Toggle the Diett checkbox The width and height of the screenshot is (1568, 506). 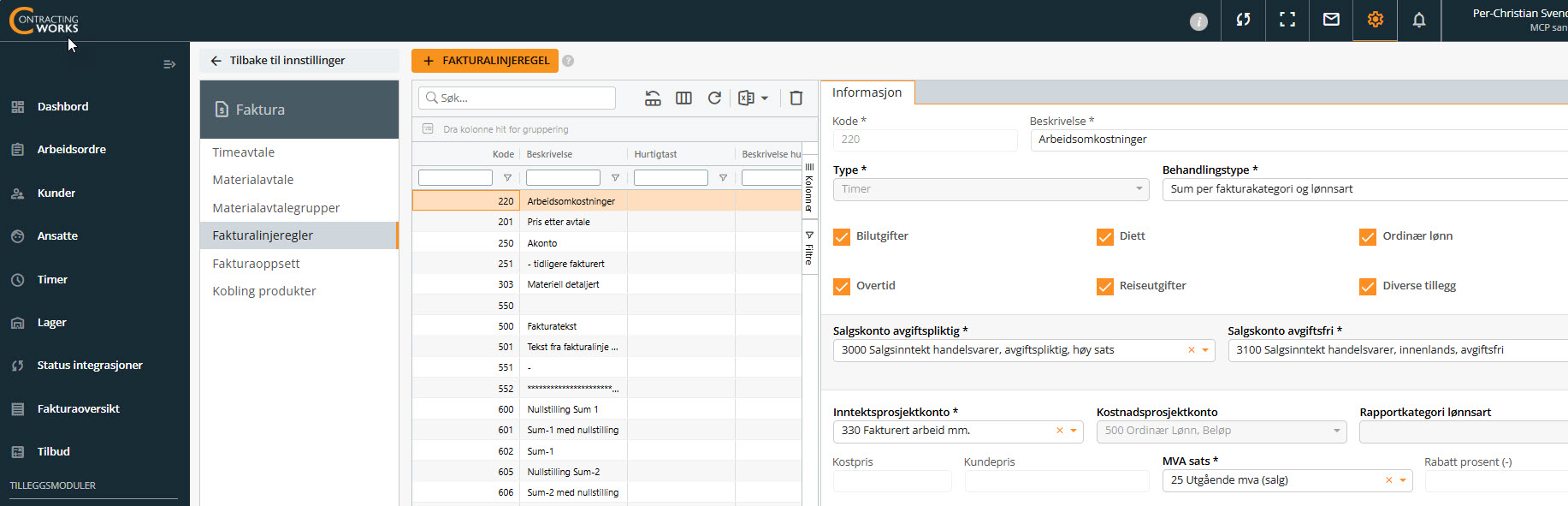pos(1105,237)
